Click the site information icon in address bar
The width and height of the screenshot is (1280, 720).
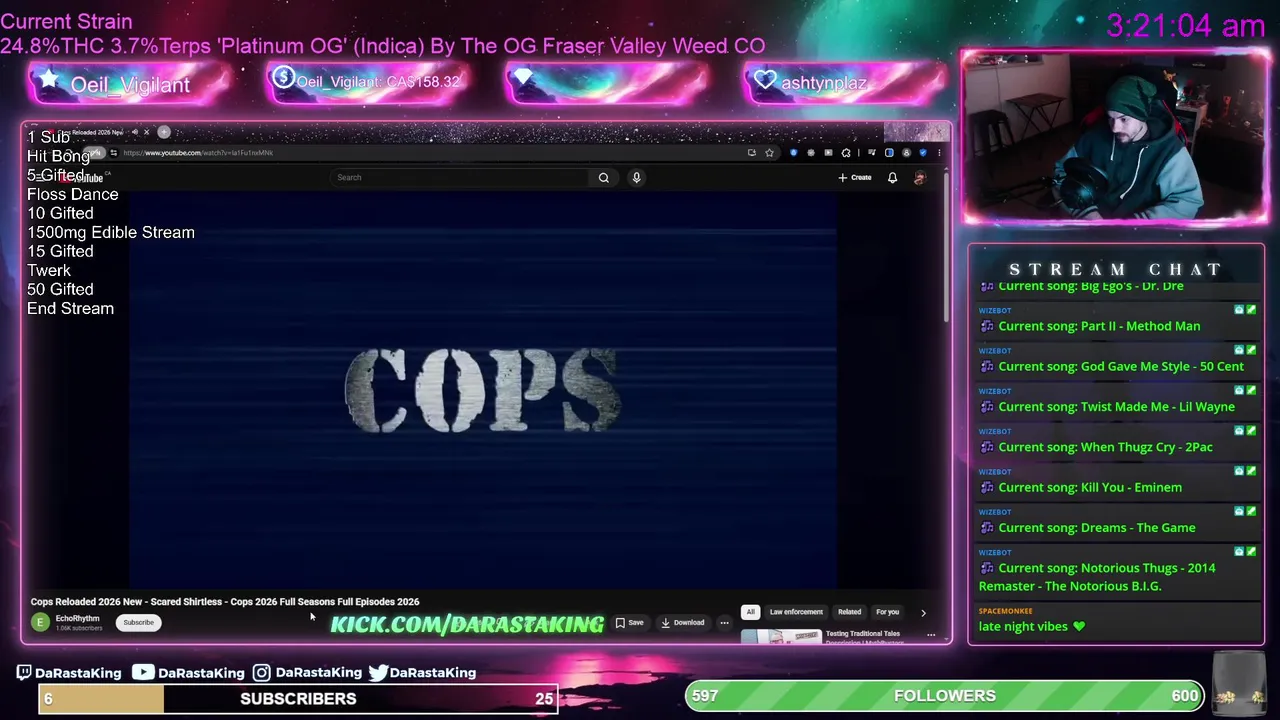coord(113,153)
